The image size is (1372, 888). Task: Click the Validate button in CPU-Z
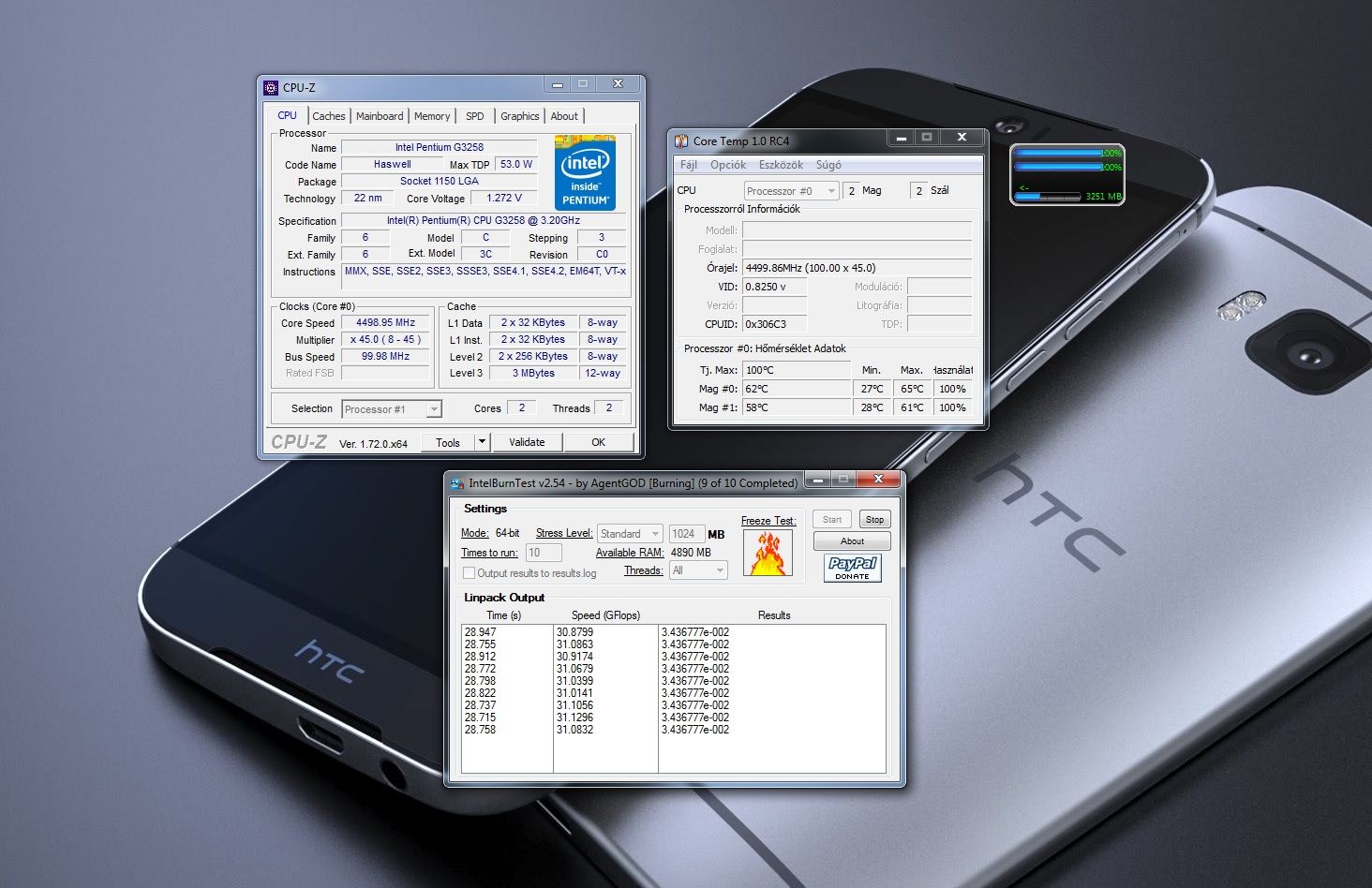[x=527, y=442]
